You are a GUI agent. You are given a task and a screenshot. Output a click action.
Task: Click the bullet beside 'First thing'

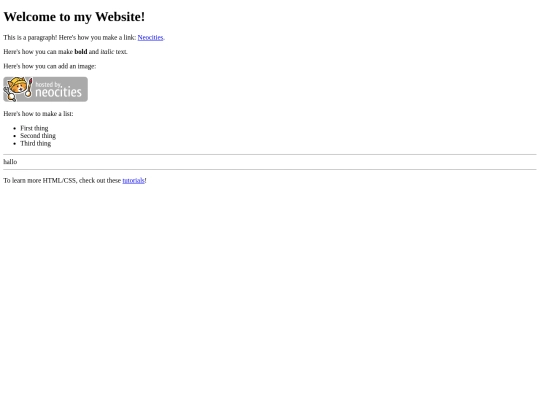[x=14, y=128]
